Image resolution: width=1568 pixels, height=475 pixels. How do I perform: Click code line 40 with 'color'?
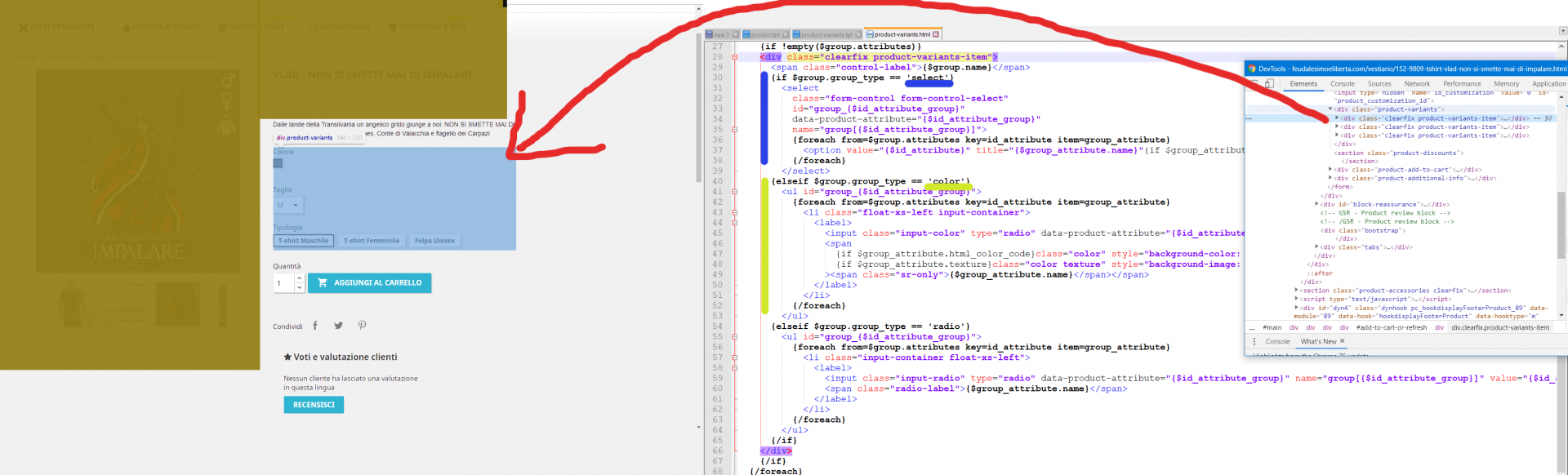coord(871,181)
